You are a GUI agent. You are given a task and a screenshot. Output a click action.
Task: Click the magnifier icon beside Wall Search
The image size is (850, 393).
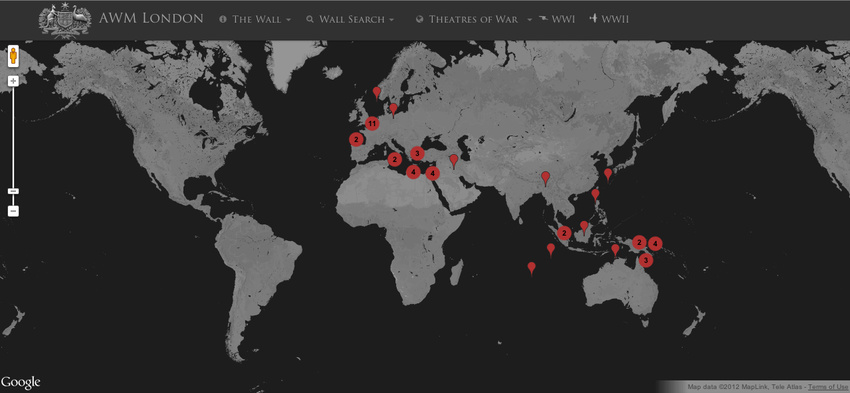coord(310,19)
